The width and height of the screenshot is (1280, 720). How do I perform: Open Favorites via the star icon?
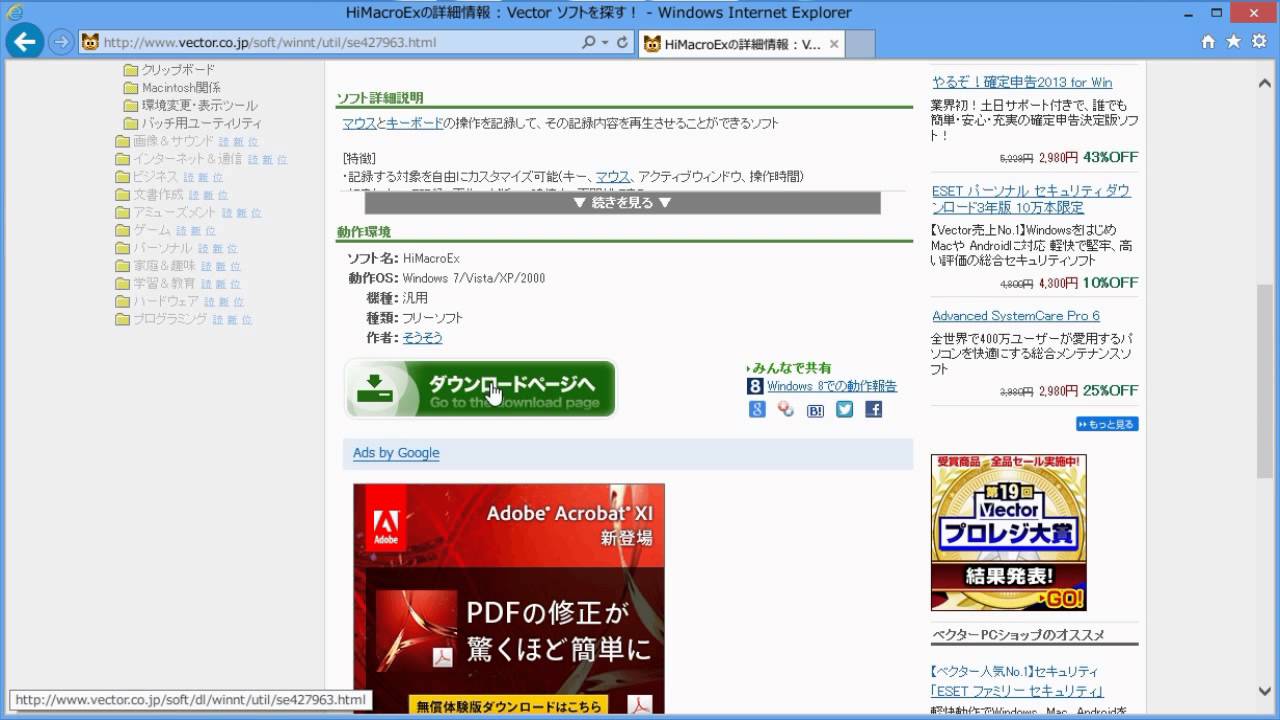(x=1233, y=42)
